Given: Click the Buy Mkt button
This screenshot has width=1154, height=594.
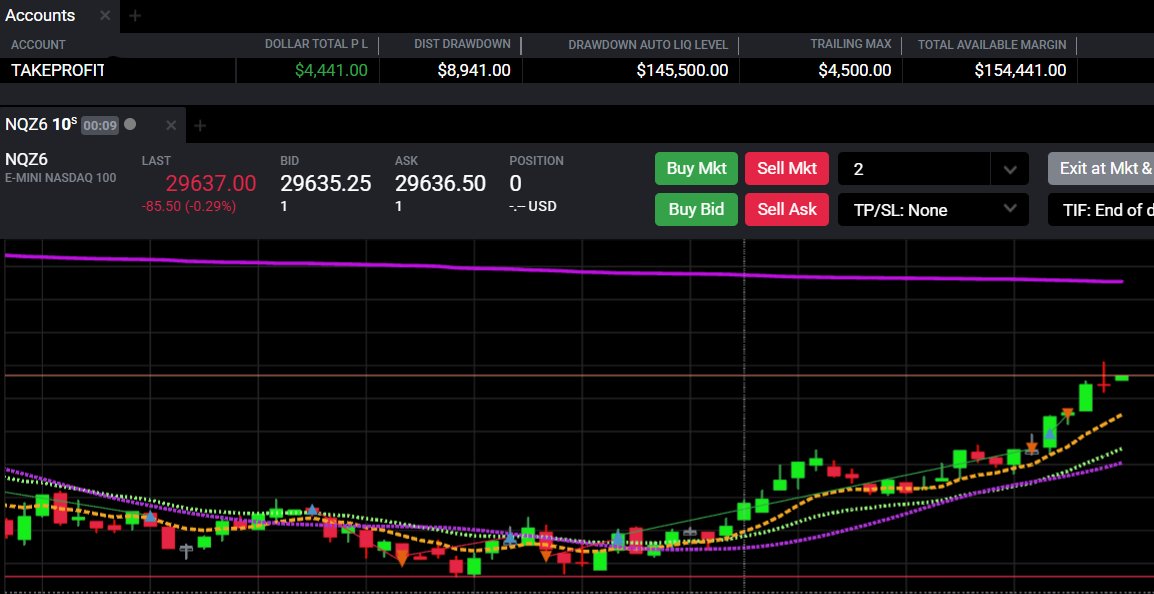Looking at the screenshot, I should (696, 169).
